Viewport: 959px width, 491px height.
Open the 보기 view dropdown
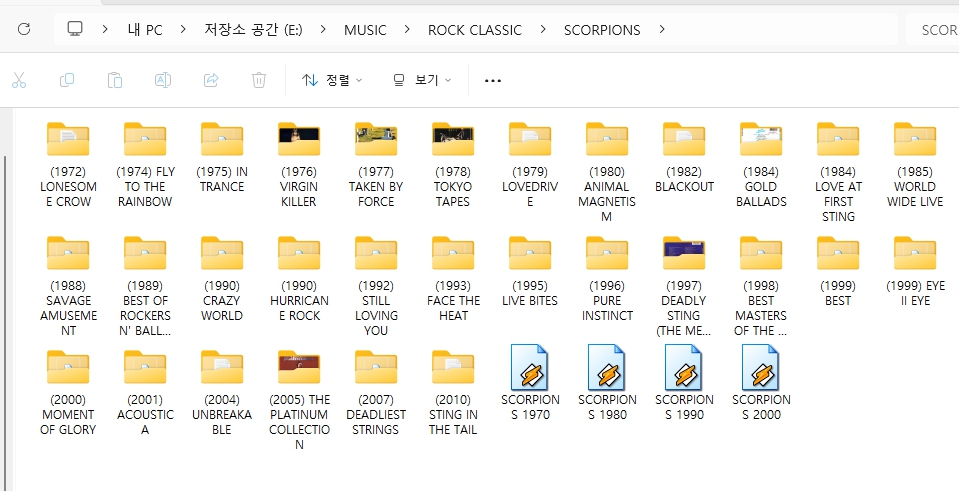pyautogui.click(x=422, y=80)
